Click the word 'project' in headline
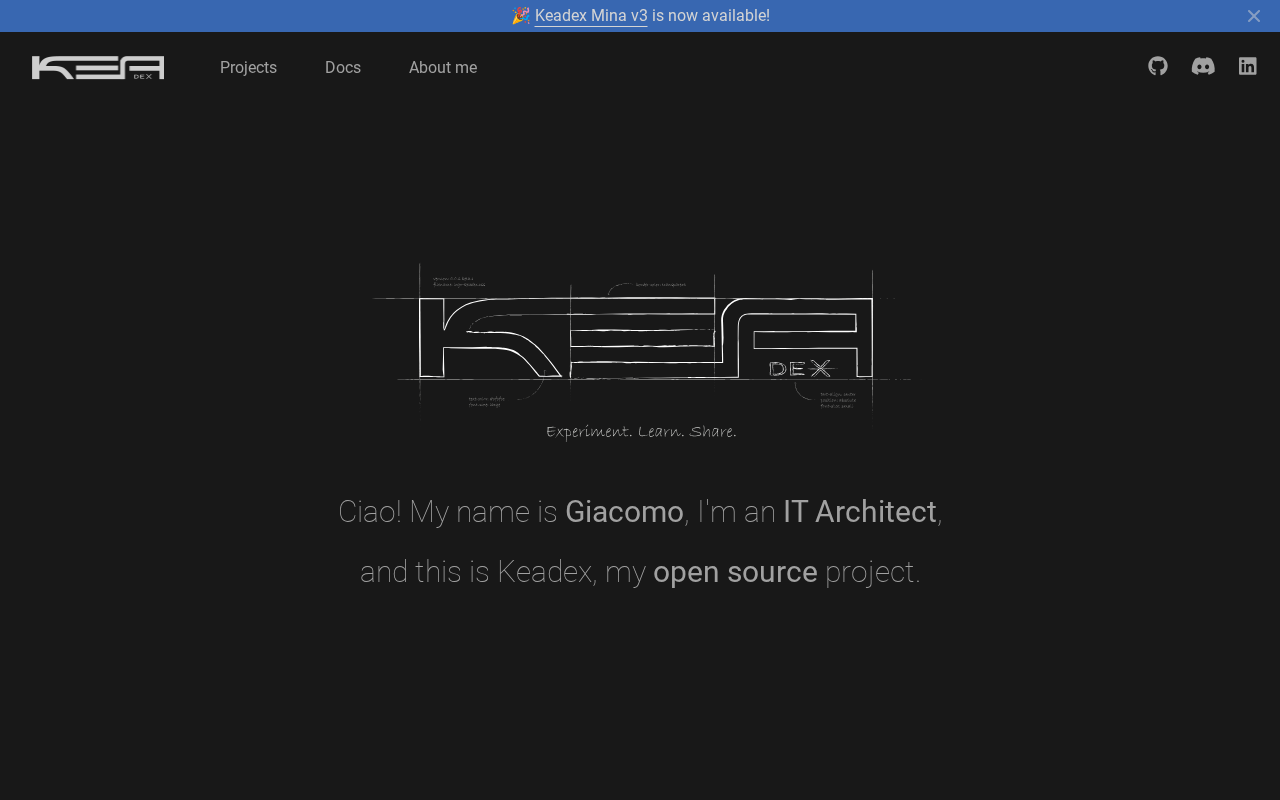This screenshot has height=800, width=1280. [x=869, y=572]
